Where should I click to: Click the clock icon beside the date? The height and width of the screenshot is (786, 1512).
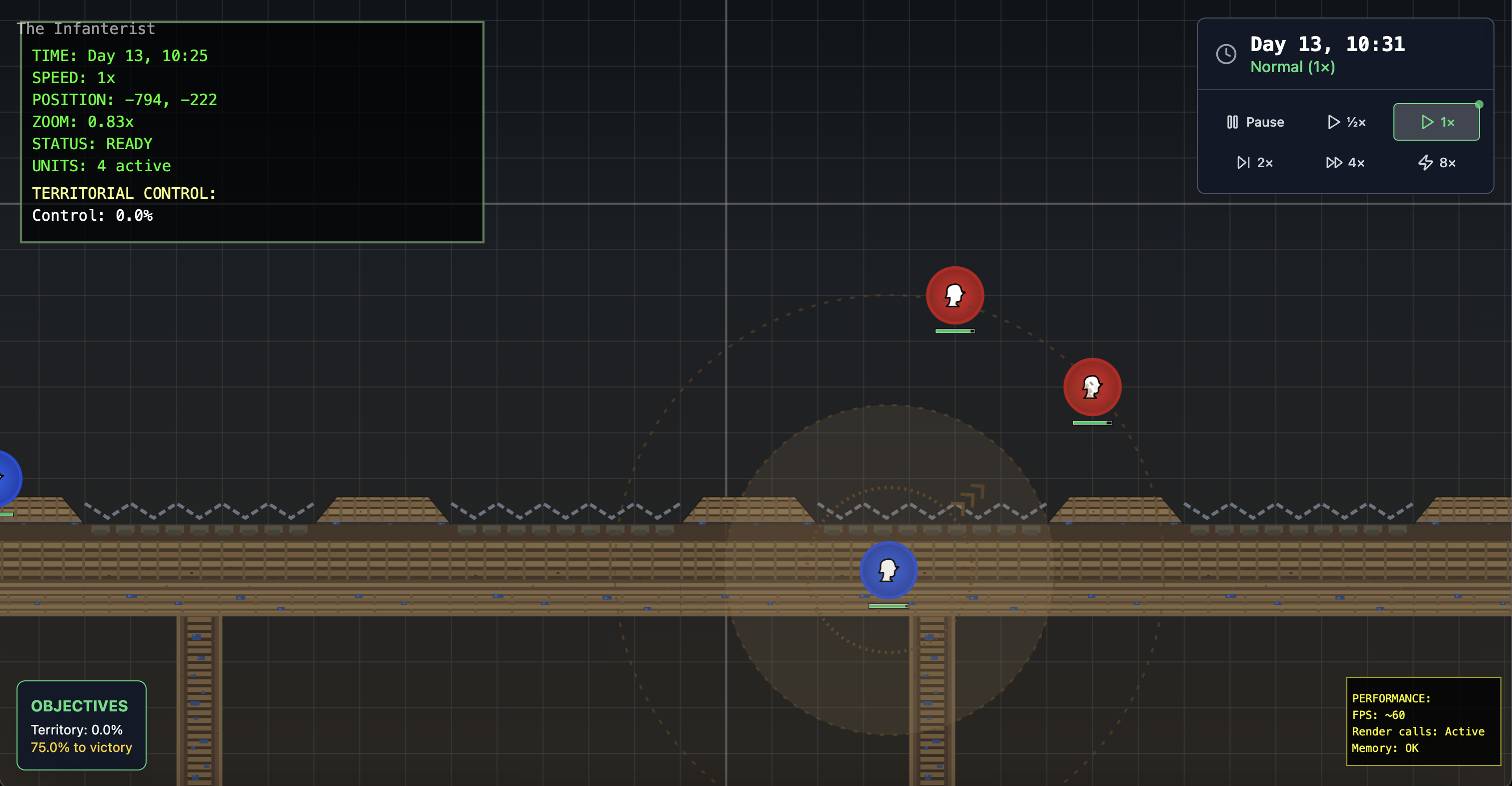1226,54
